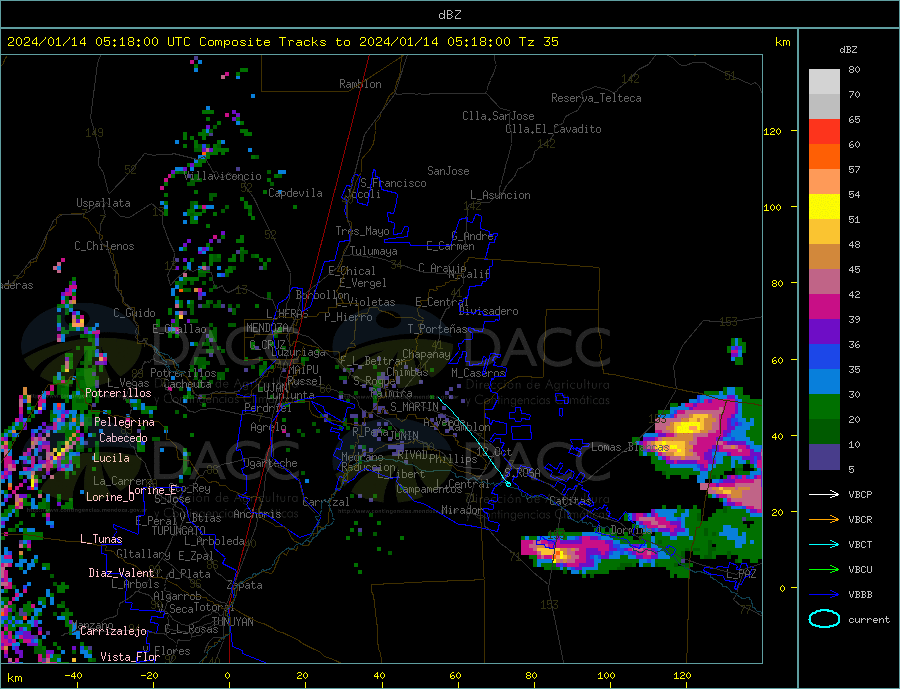Click the 'Ugarteche' place label
900x689 pixels.
point(270,463)
